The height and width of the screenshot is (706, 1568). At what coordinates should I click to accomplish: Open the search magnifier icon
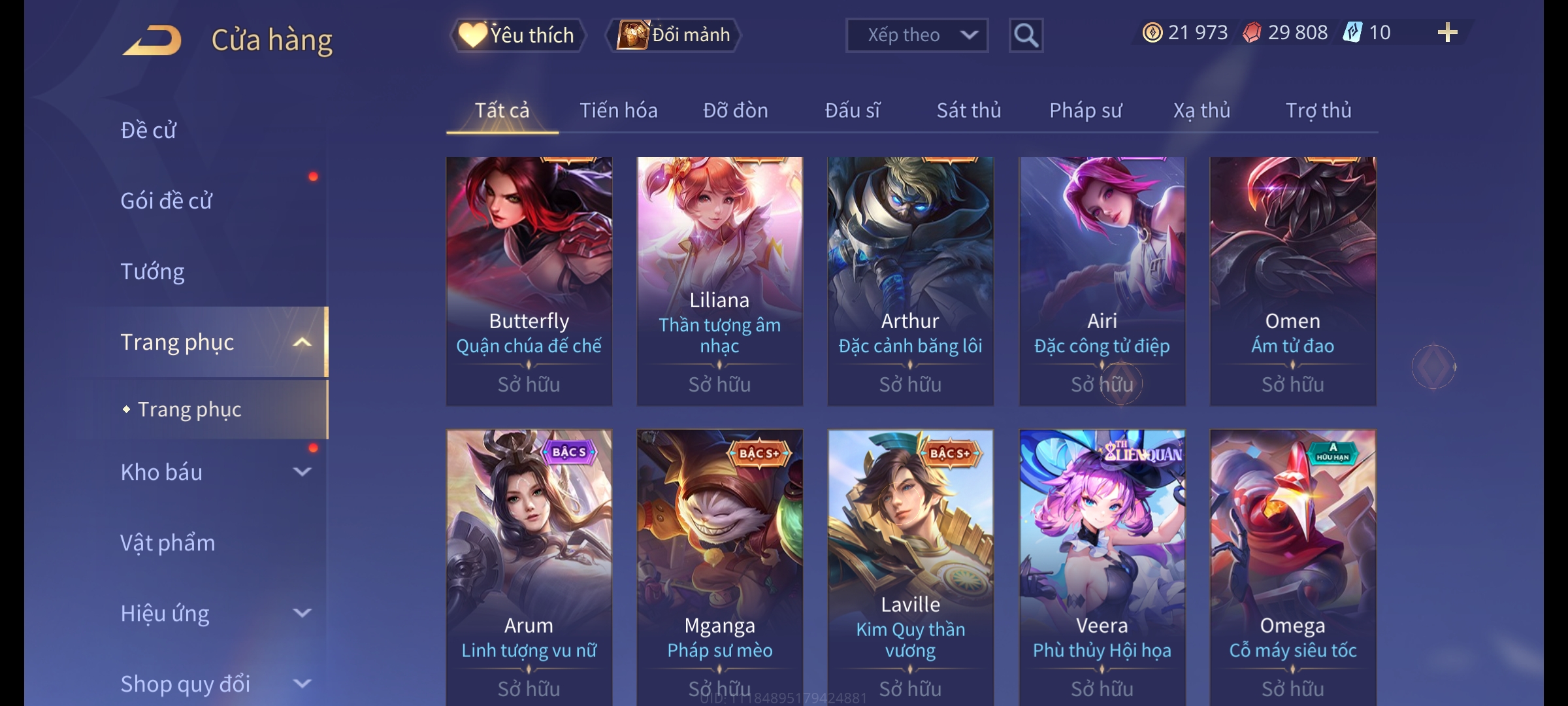point(1026,35)
